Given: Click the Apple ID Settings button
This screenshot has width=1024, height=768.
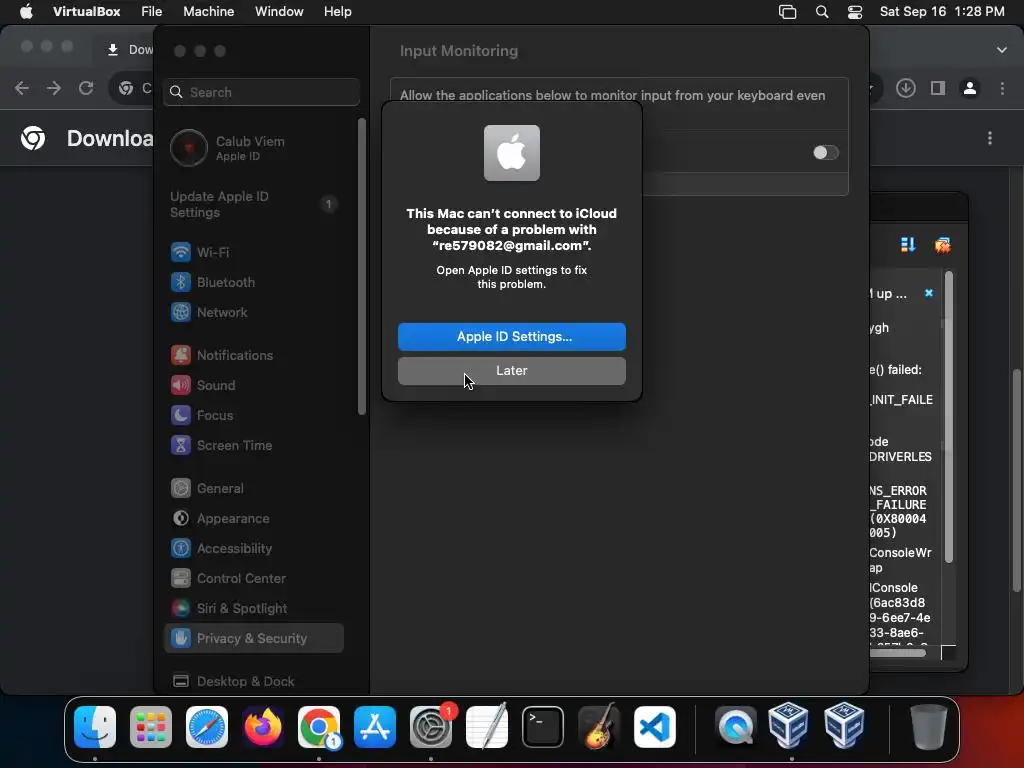Looking at the screenshot, I should [511, 336].
